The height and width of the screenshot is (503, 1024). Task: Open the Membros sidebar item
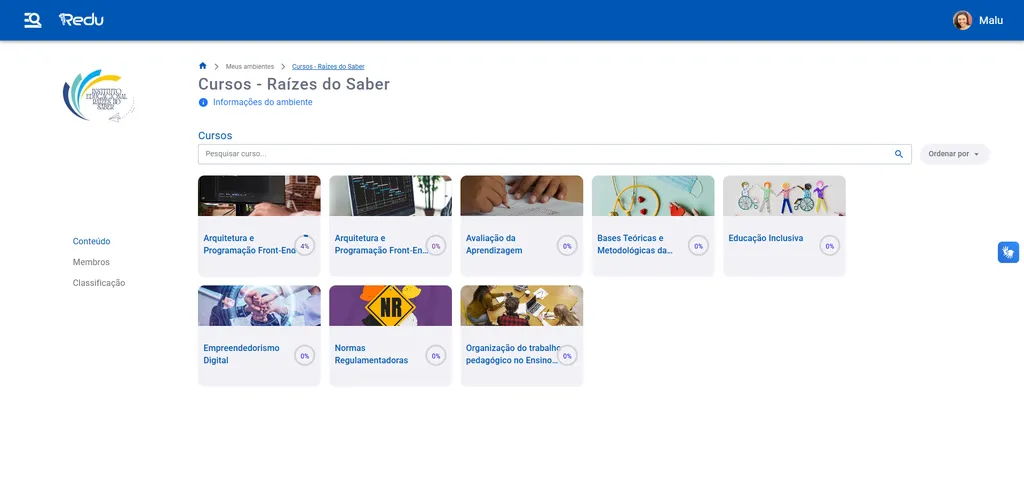point(91,262)
